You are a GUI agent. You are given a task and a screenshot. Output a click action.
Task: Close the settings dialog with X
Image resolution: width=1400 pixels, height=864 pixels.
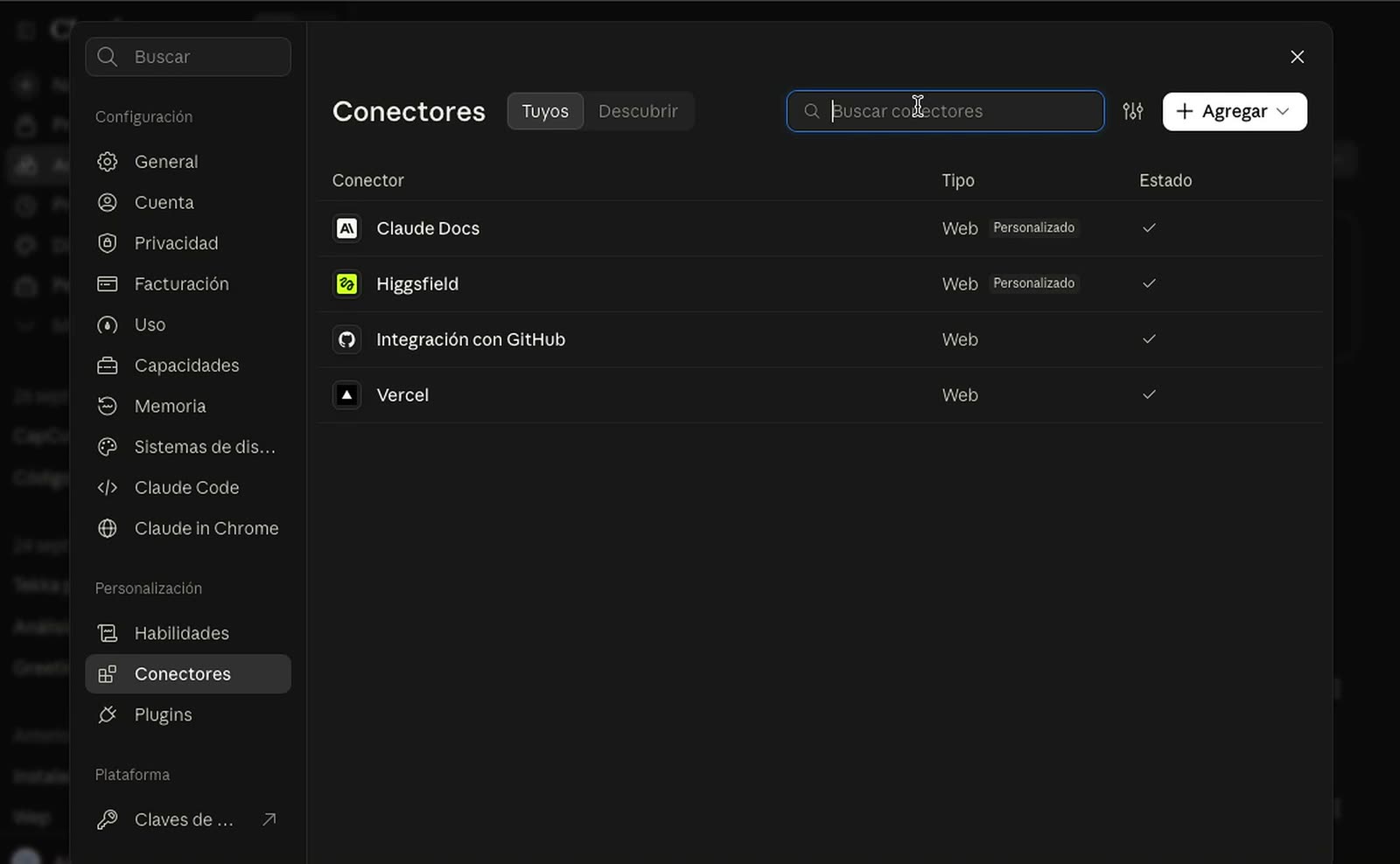[1298, 57]
